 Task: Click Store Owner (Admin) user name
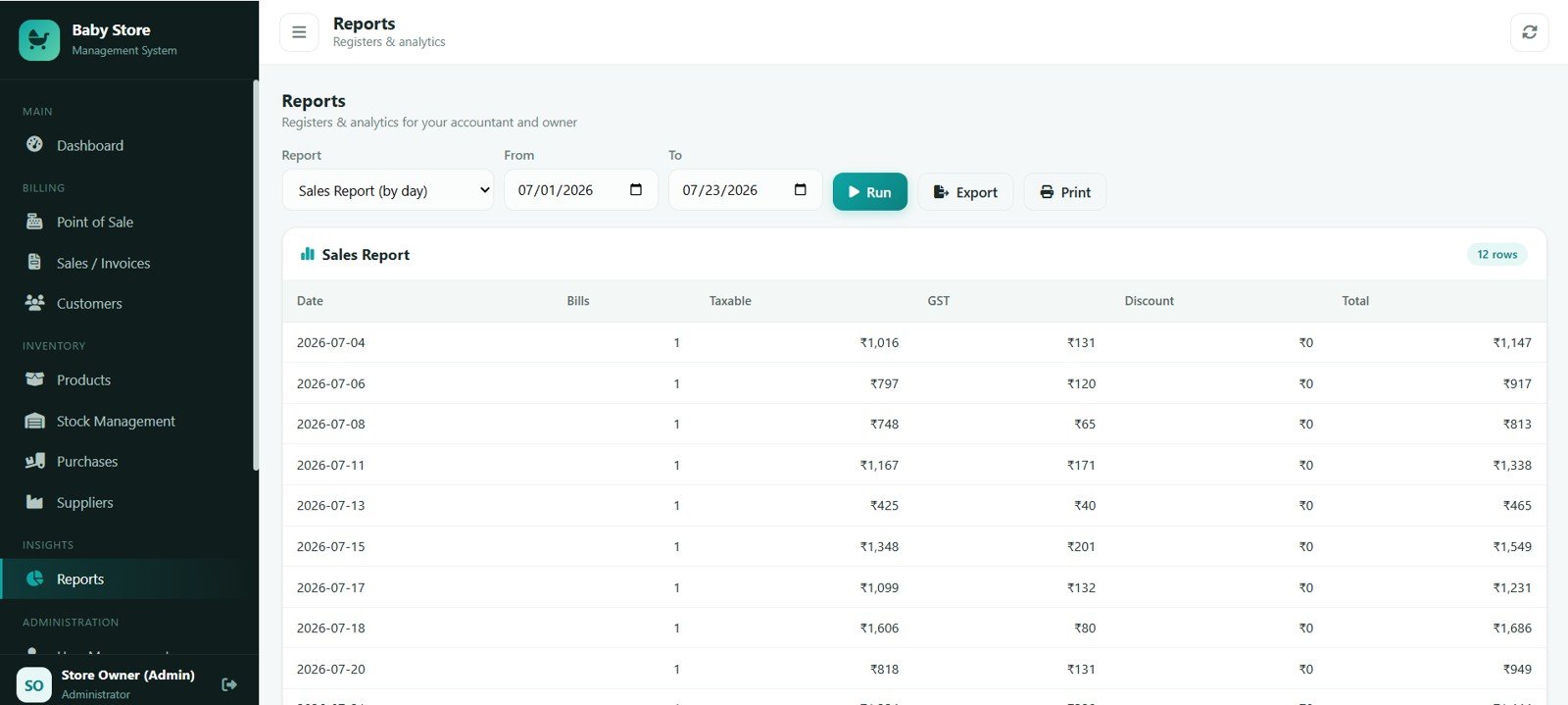[127, 675]
